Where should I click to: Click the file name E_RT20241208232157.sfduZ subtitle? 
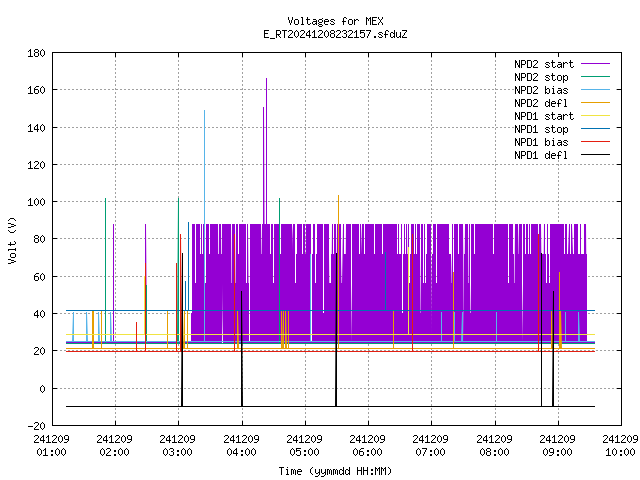[335, 34]
